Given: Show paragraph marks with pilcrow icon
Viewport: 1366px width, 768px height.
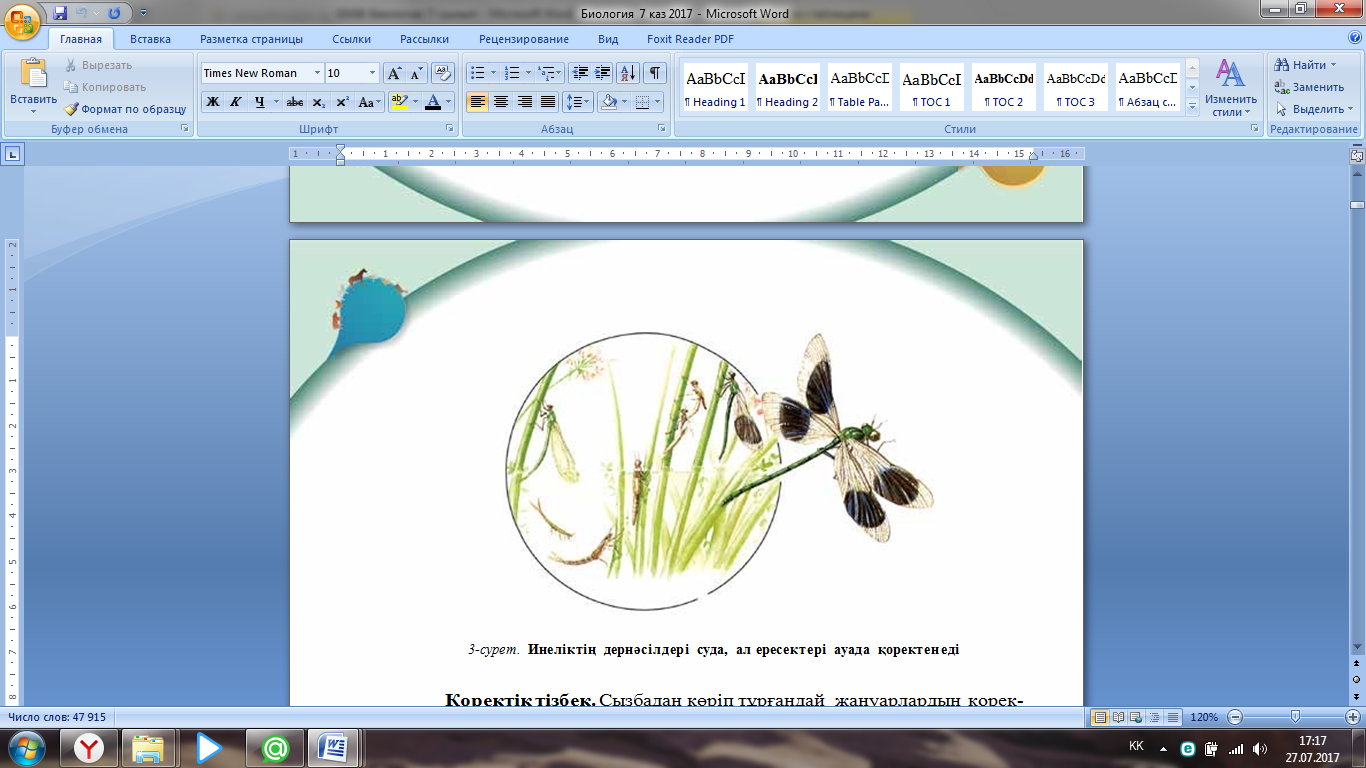Looking at the screenshot, I should click(x=655, y=73).
